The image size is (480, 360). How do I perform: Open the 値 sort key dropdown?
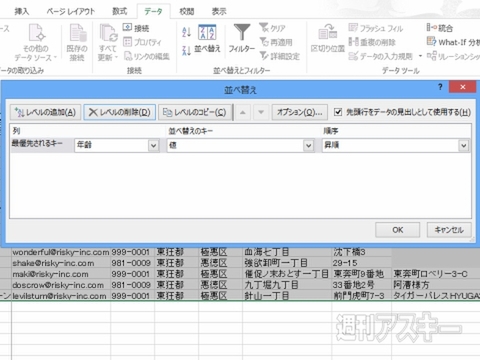click(x=309, y=146)
